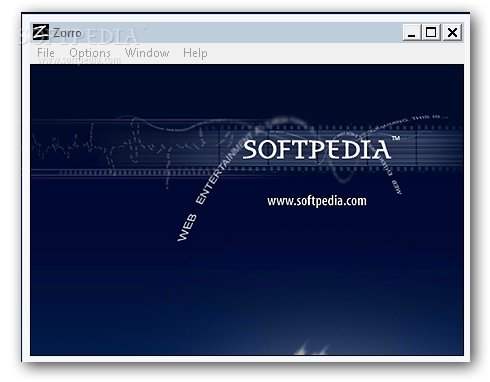Open the File menu
This screenshot has width=490, height=382.
(46, 53)
